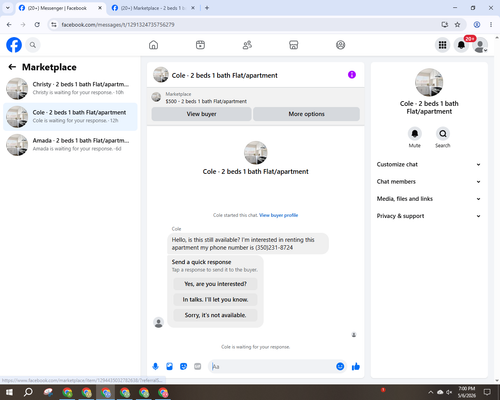
Task: Send quick reply "Yes, are you interested?"
Action: point(215,284)
